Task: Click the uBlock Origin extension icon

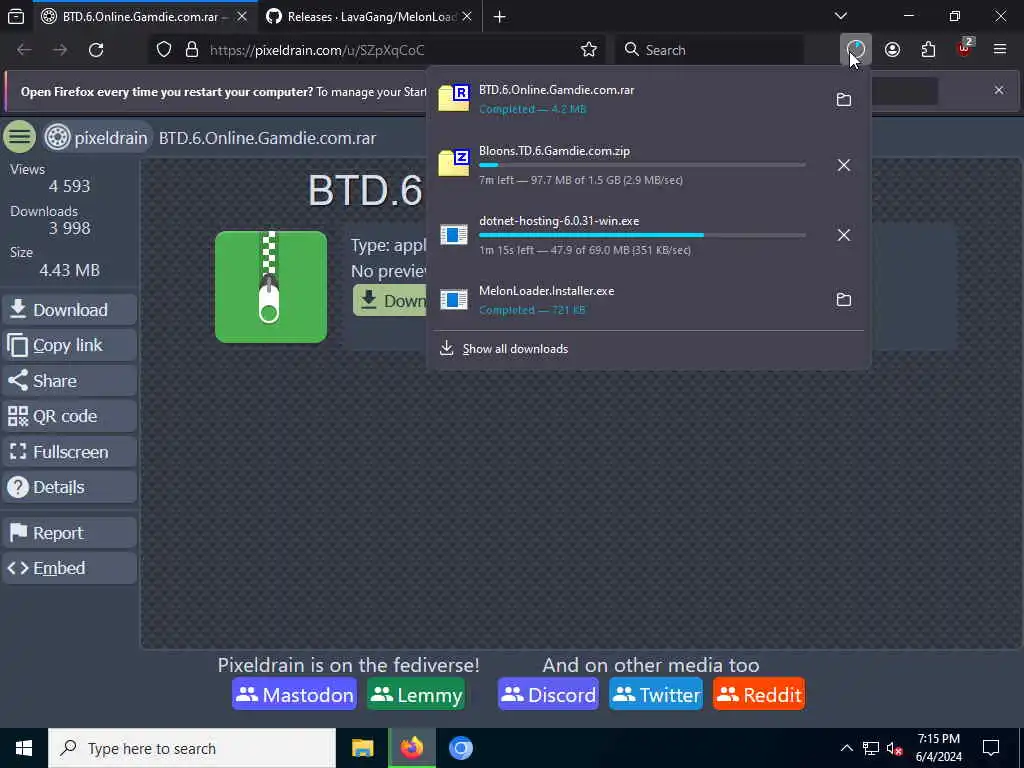Action: 965,50
